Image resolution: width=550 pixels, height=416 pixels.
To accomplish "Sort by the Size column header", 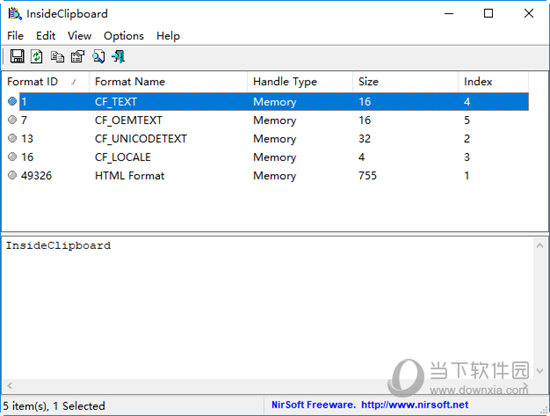I will tap(405, 82).
